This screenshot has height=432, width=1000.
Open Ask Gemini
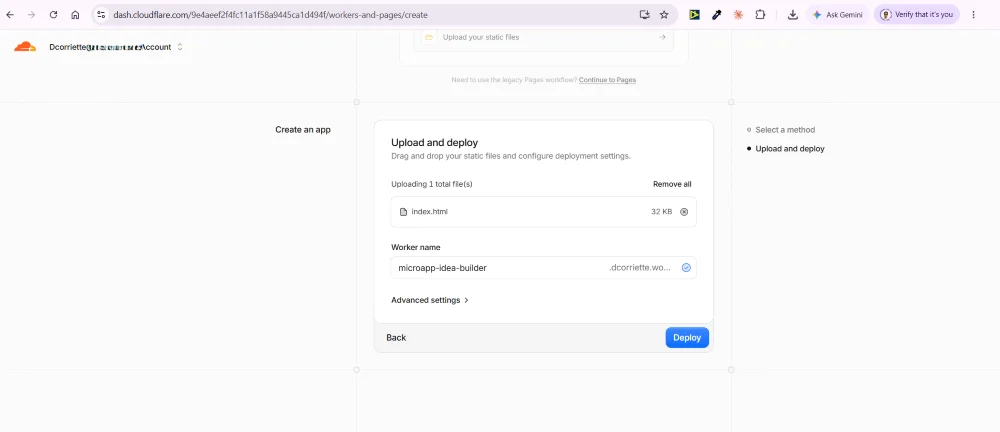(x=837, y=15)
